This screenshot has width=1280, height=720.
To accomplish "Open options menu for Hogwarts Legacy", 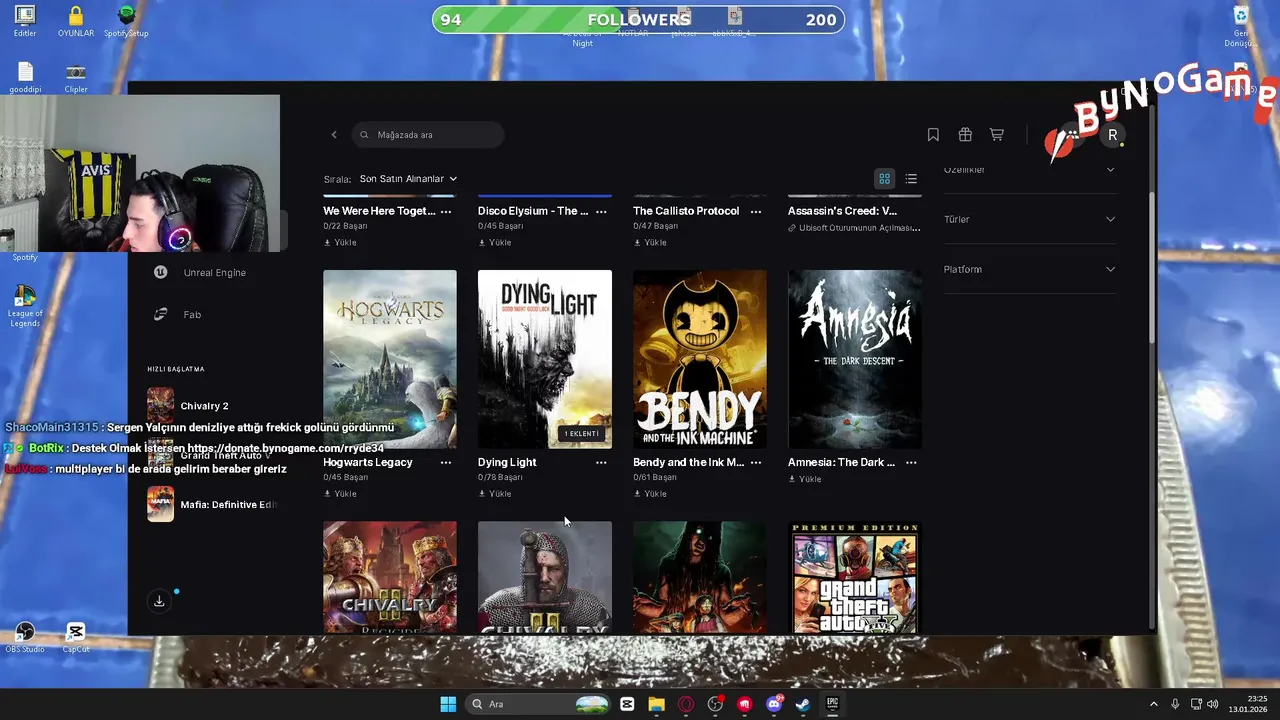I will point(446,462).
